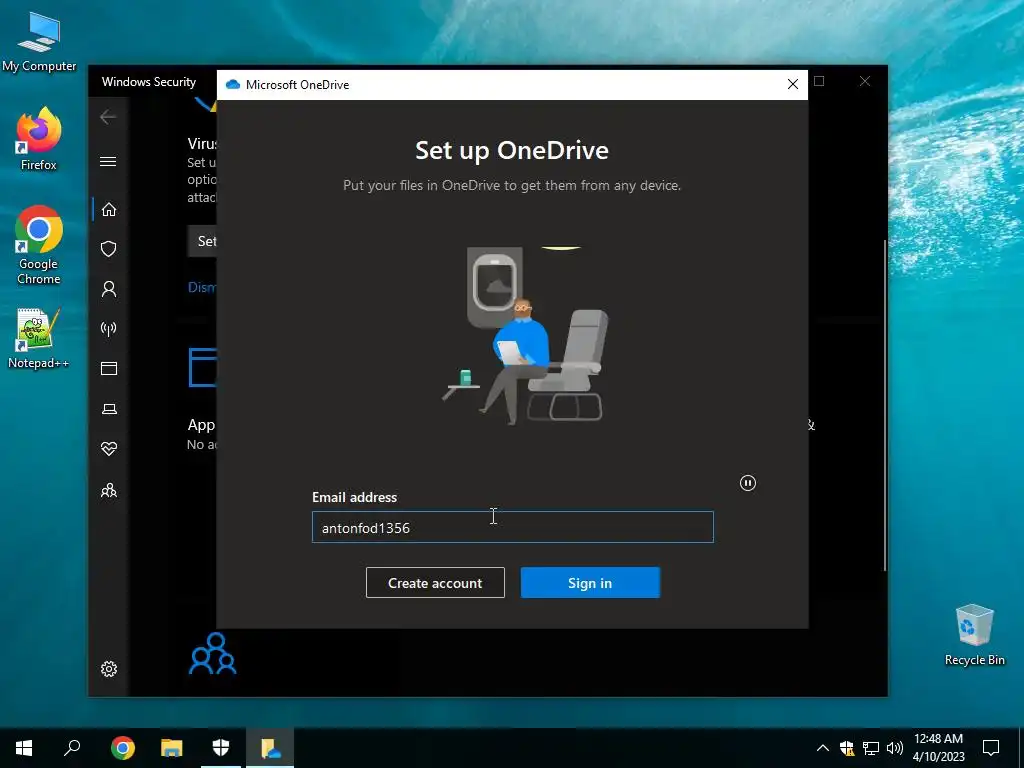This screenshot has width=1024, height=768.
Task: Focus the Email address input field
Action: [x=513, y=527]
